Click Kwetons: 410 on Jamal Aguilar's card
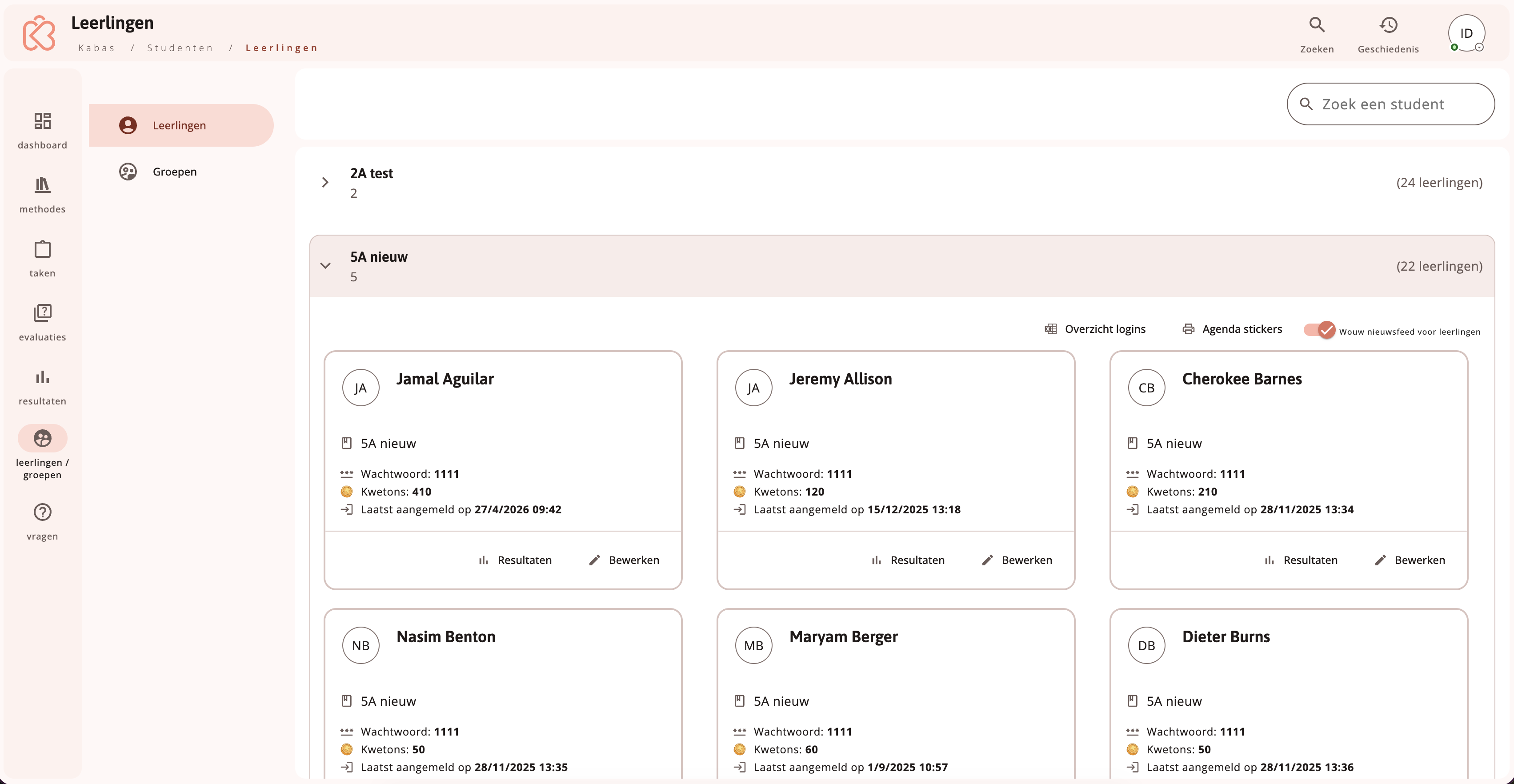 tap(396, 491)
